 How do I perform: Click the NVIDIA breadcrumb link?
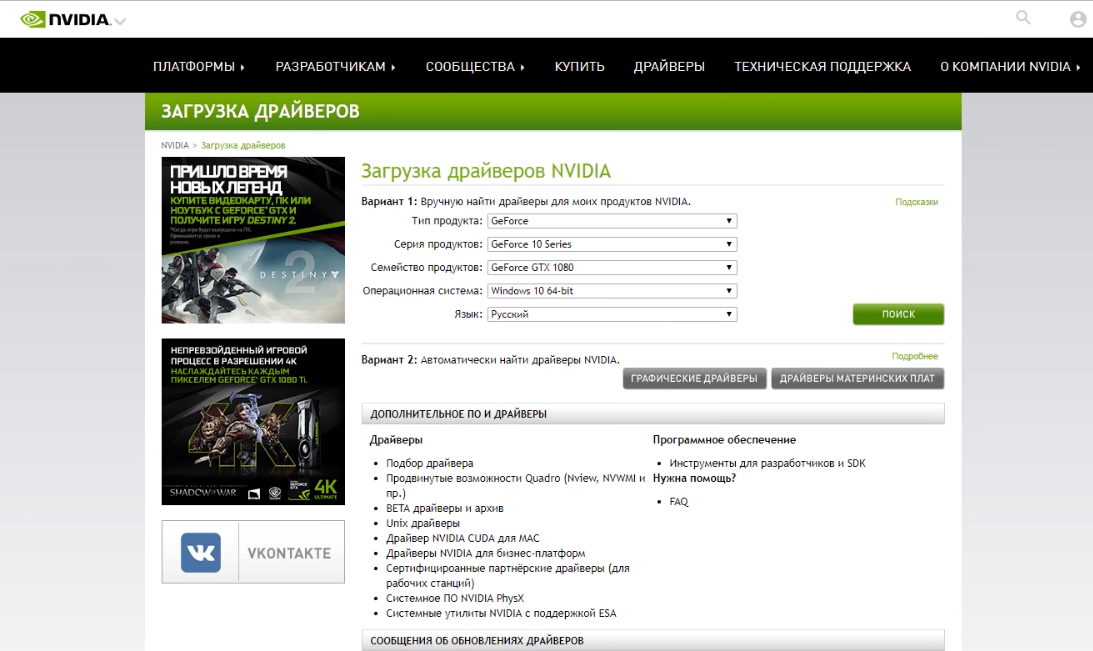[175, 146]
